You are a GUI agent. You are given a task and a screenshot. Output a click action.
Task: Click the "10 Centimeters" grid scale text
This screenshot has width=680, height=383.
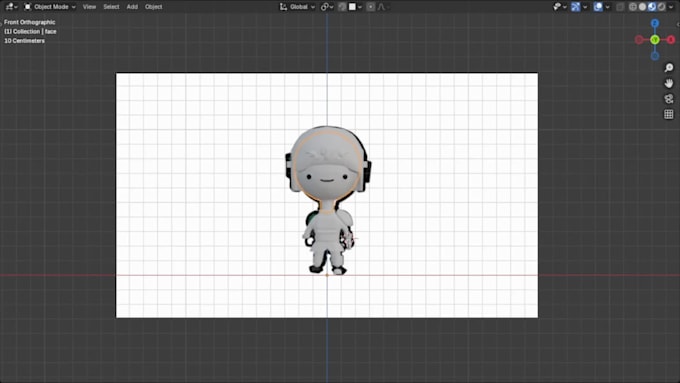coord(24,41)
